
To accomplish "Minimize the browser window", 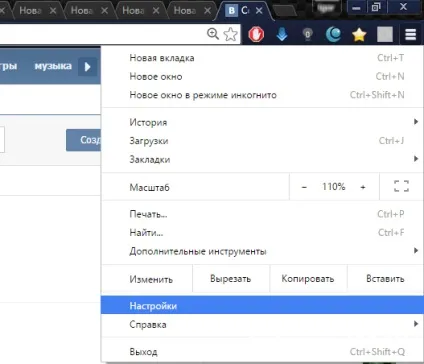I will [x=356, y=7].
